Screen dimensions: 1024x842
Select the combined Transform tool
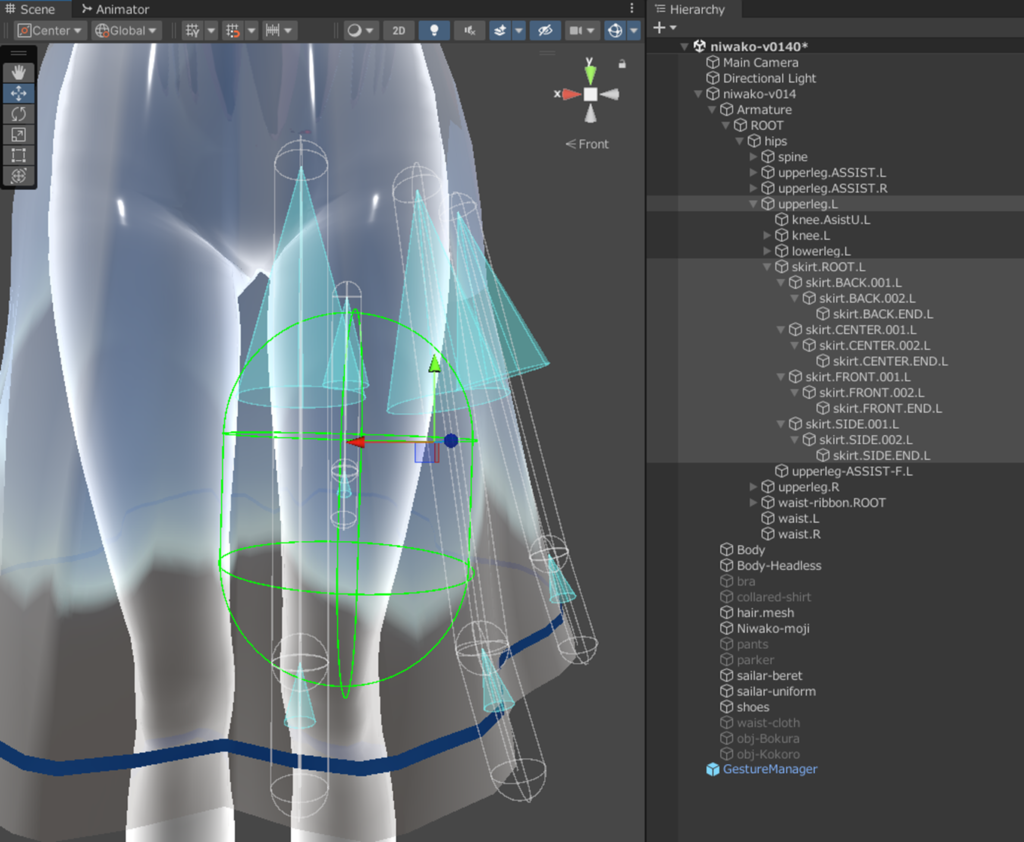(x=19, y=176)
